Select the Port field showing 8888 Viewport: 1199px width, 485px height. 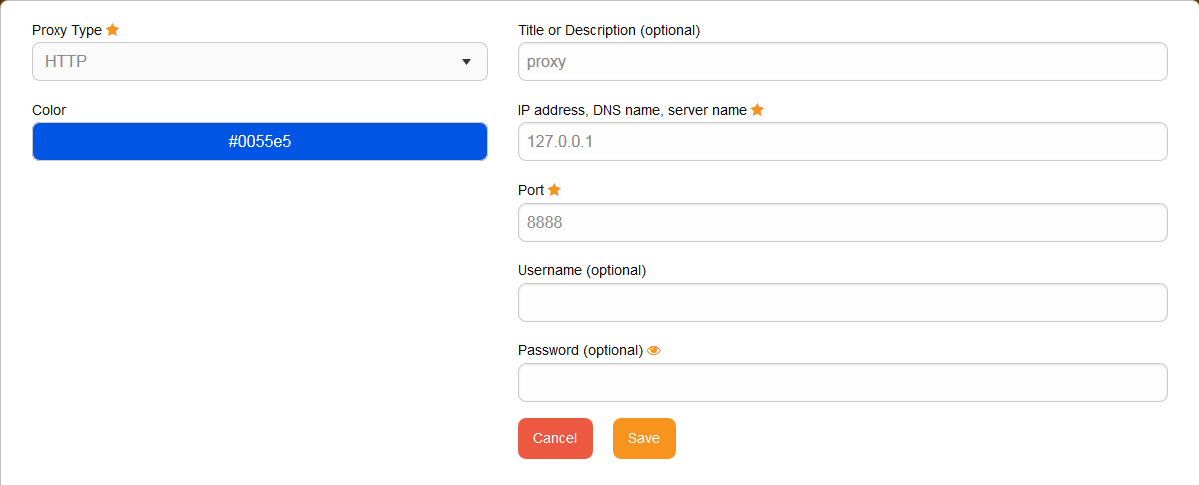(843, 222)
